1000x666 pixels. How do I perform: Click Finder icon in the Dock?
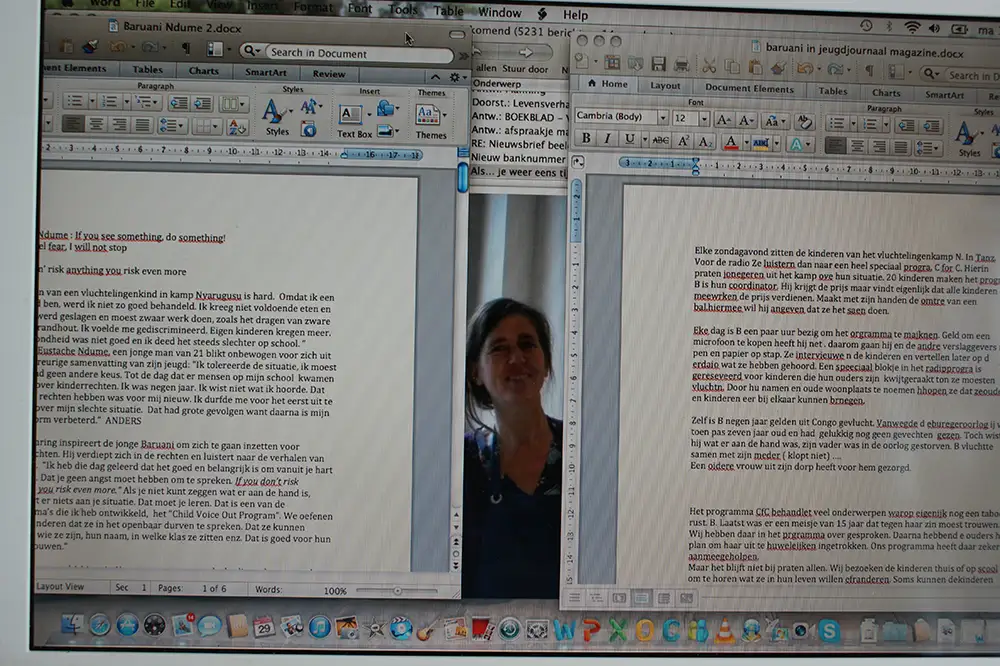(72, 625)
